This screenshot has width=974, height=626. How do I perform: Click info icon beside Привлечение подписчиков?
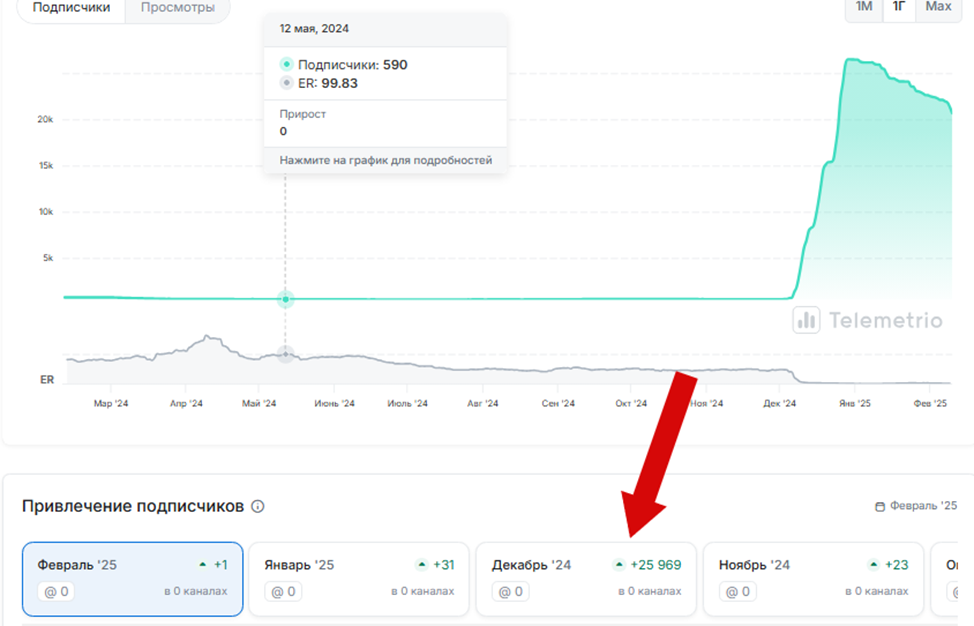[x=258, y=507]
